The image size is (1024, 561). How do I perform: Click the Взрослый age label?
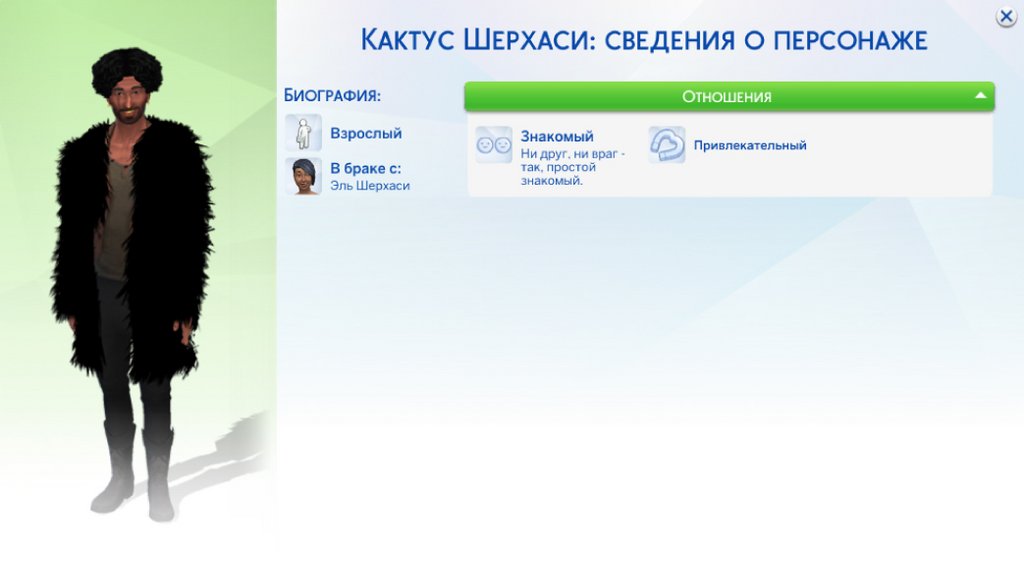(366, 133)
